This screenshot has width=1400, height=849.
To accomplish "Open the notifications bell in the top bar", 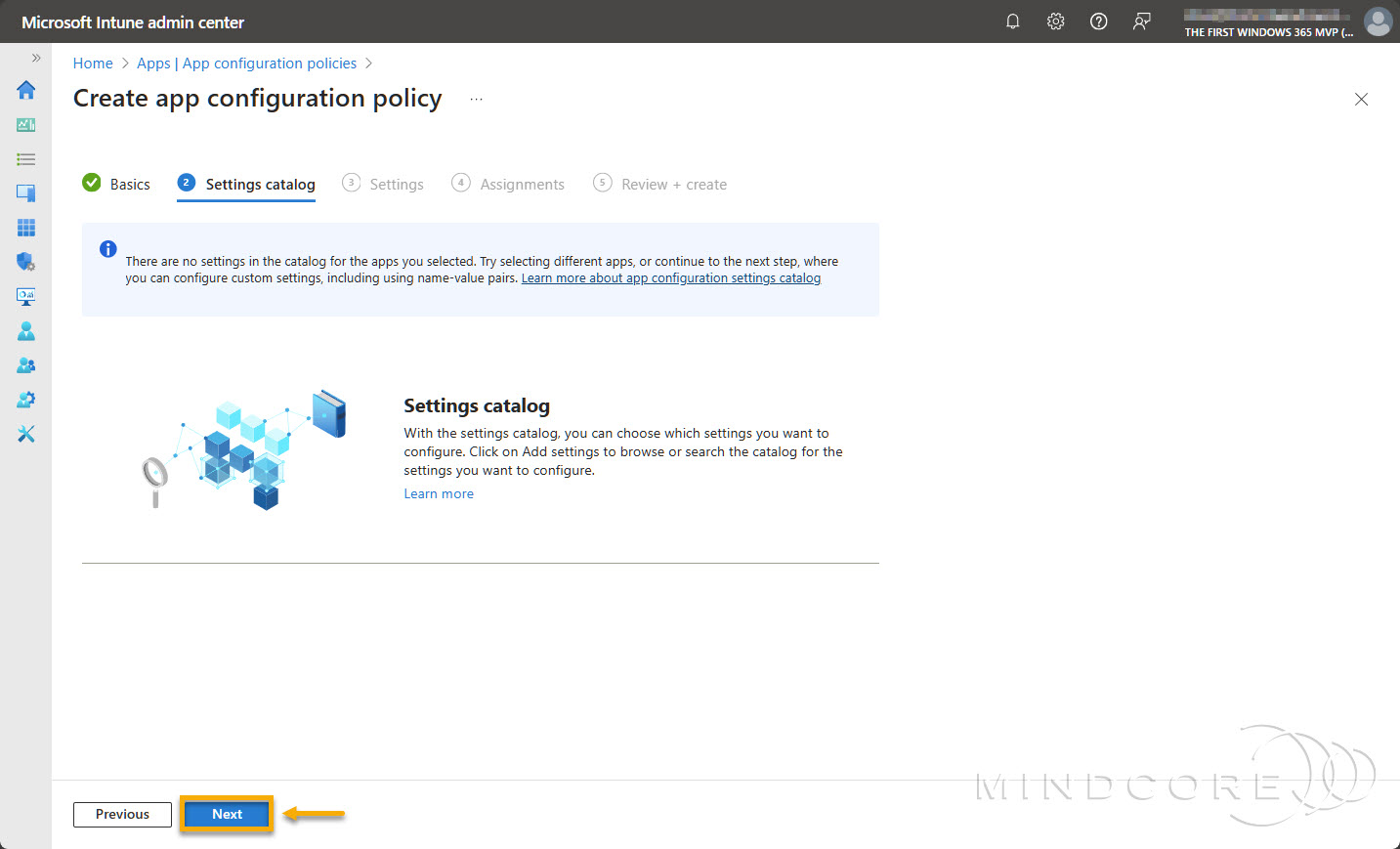I will (1012, 21).
